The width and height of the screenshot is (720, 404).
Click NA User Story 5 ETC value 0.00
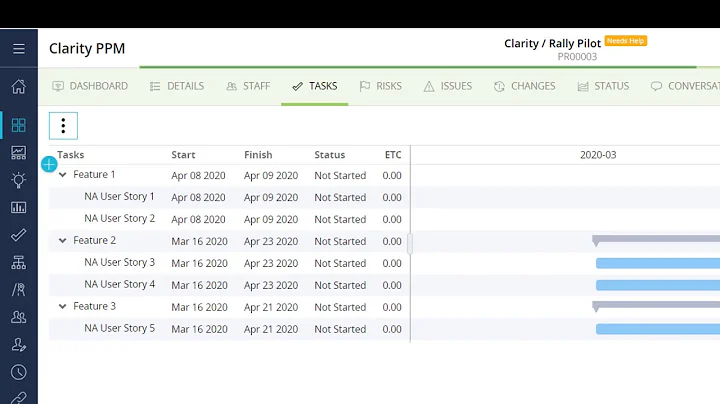[392, 329]
